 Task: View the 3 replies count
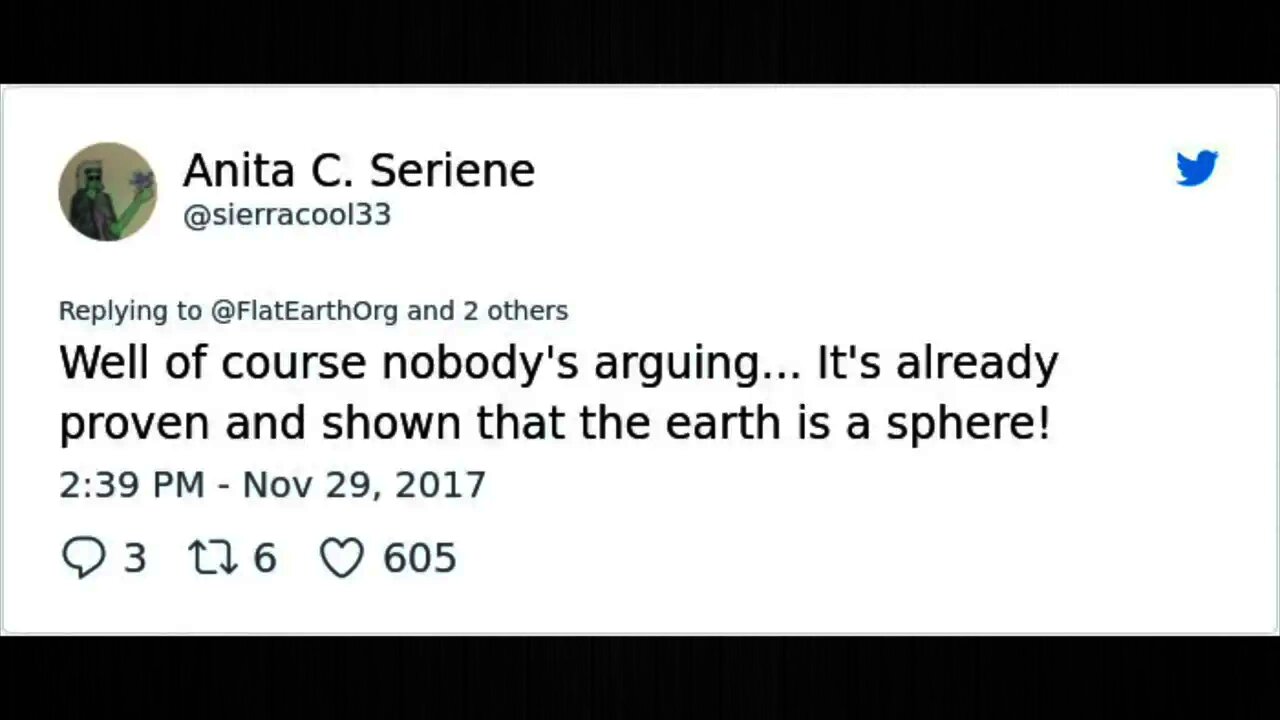[135, 558]
